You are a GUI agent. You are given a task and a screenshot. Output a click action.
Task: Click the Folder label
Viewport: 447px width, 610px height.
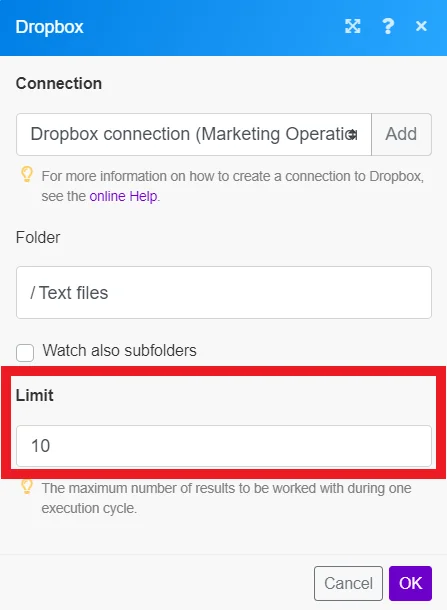coord(38,237)
